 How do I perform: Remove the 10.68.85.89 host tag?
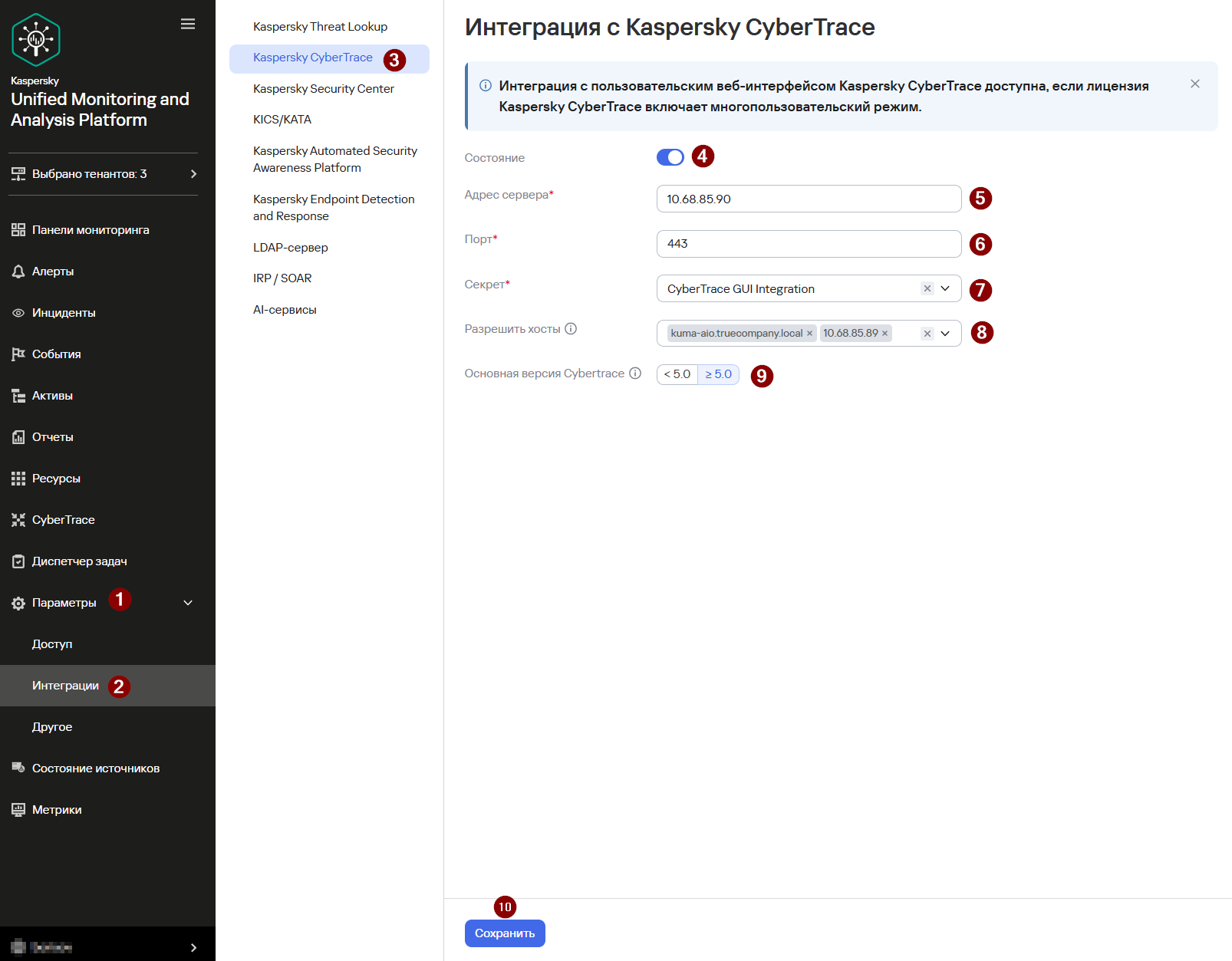pos(884,334)
